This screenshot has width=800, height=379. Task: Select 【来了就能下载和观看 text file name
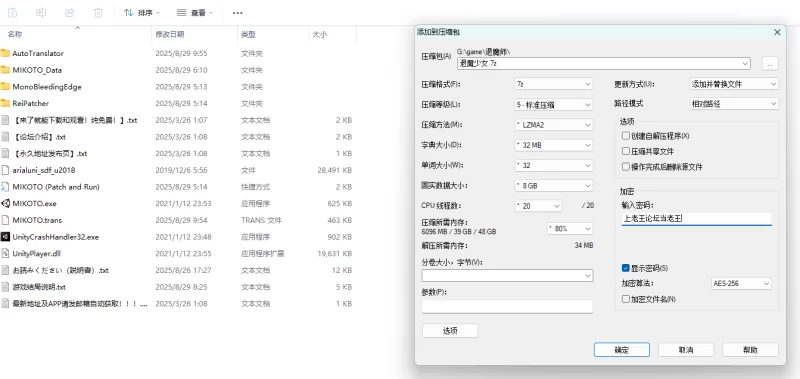[x=75, y=120]
